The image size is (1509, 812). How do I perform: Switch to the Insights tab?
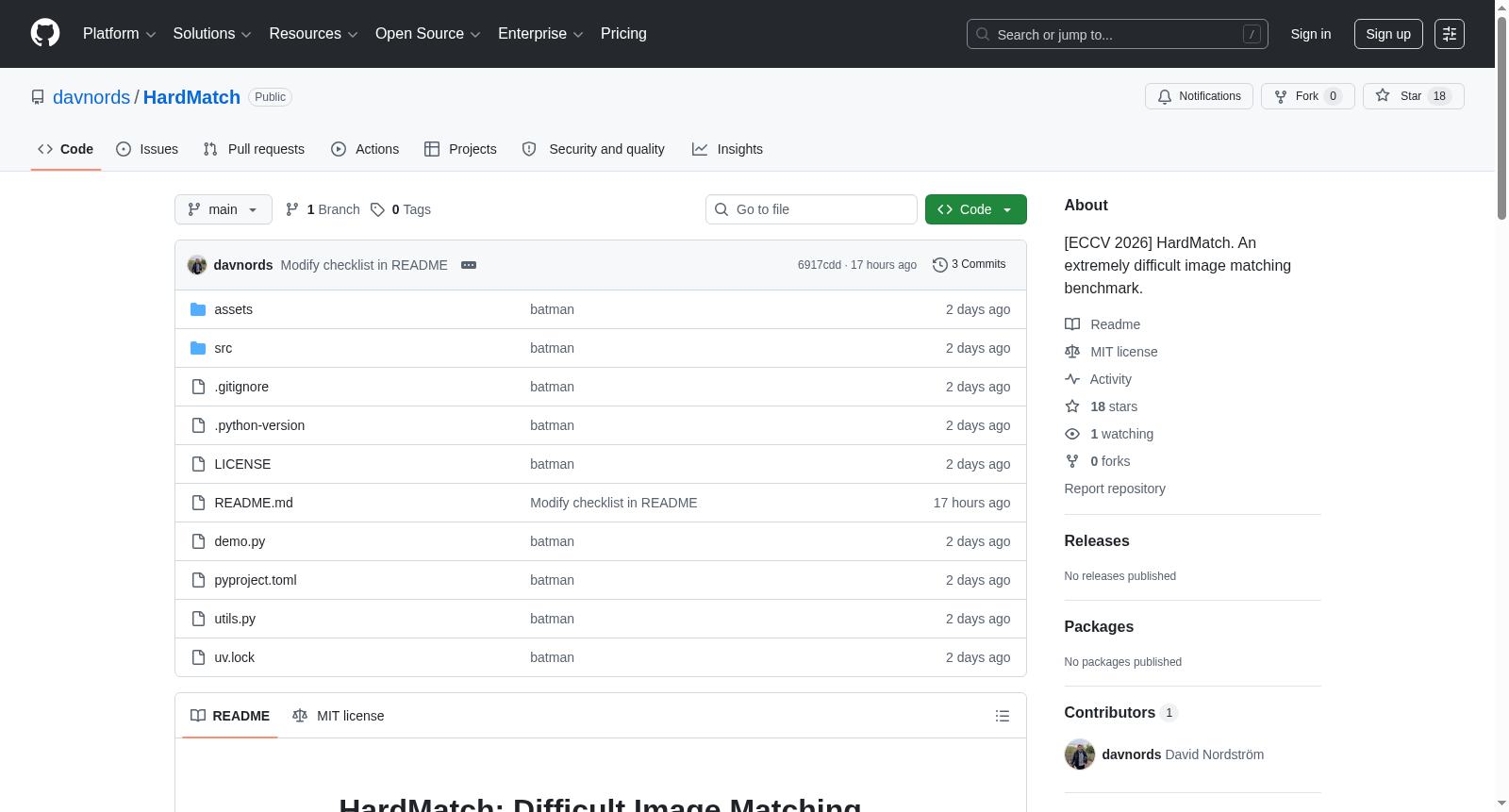(727, 149)
